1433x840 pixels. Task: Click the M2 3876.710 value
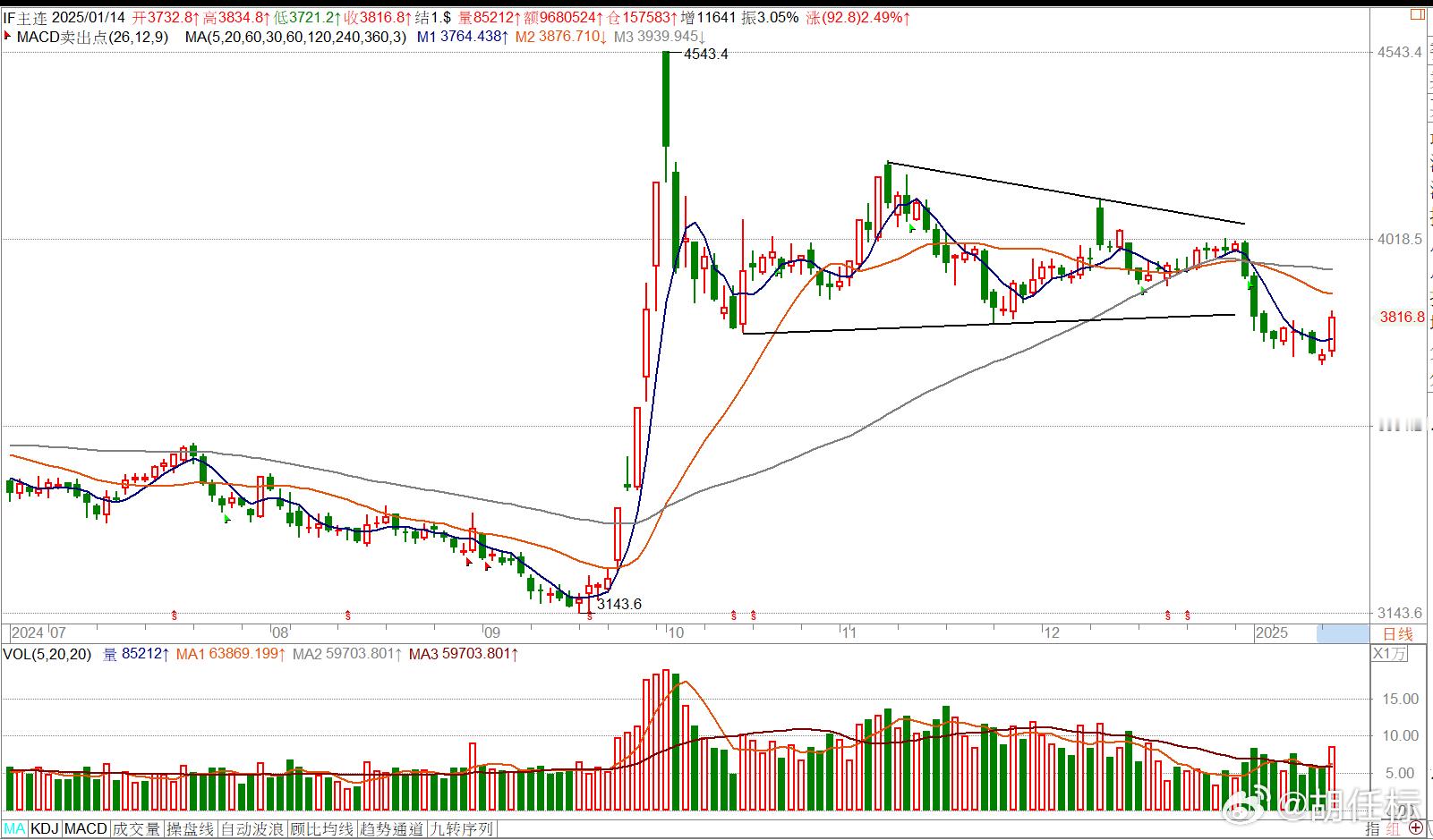click(561, 37)
